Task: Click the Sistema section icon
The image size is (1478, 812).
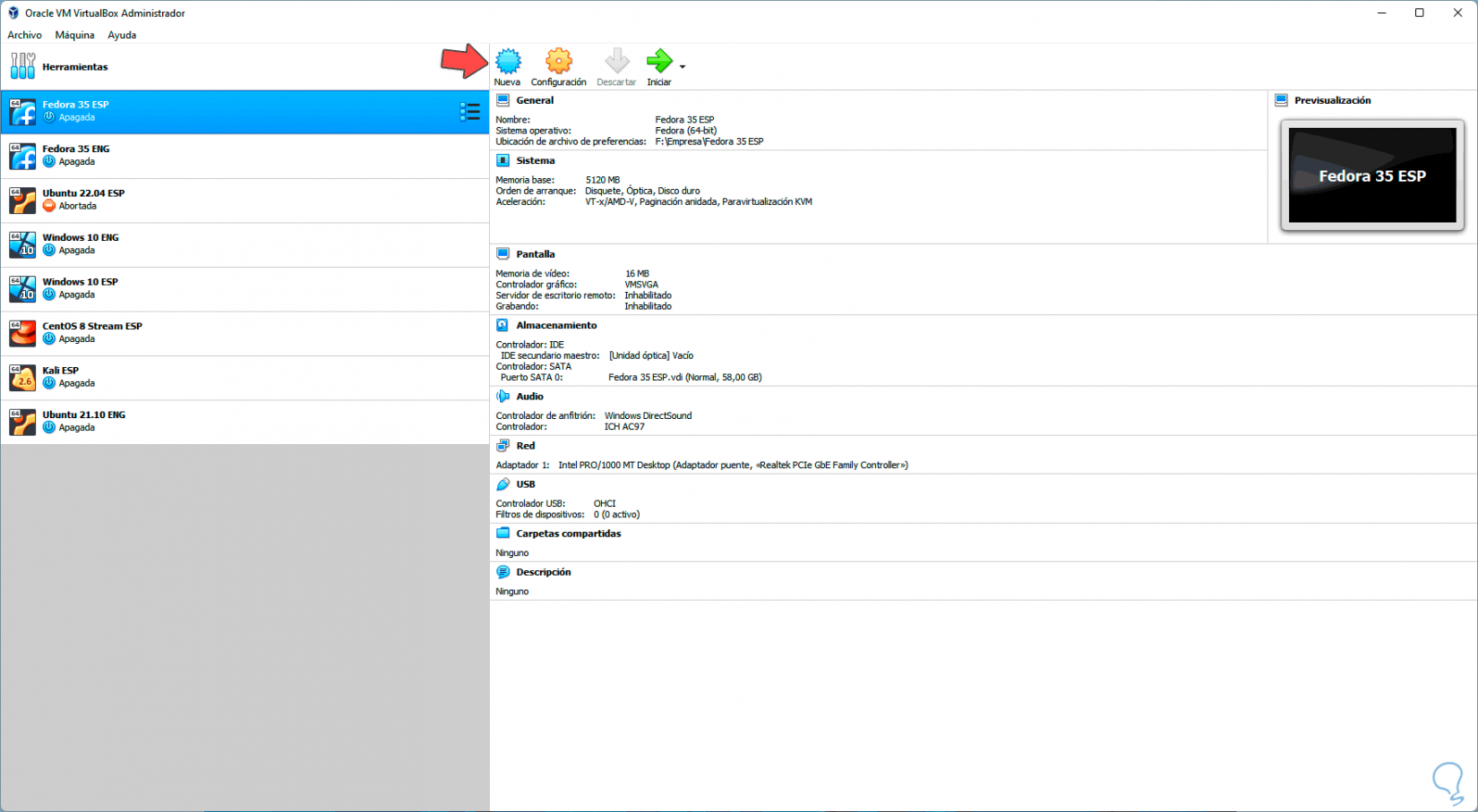Action: [x=503, y=161]
